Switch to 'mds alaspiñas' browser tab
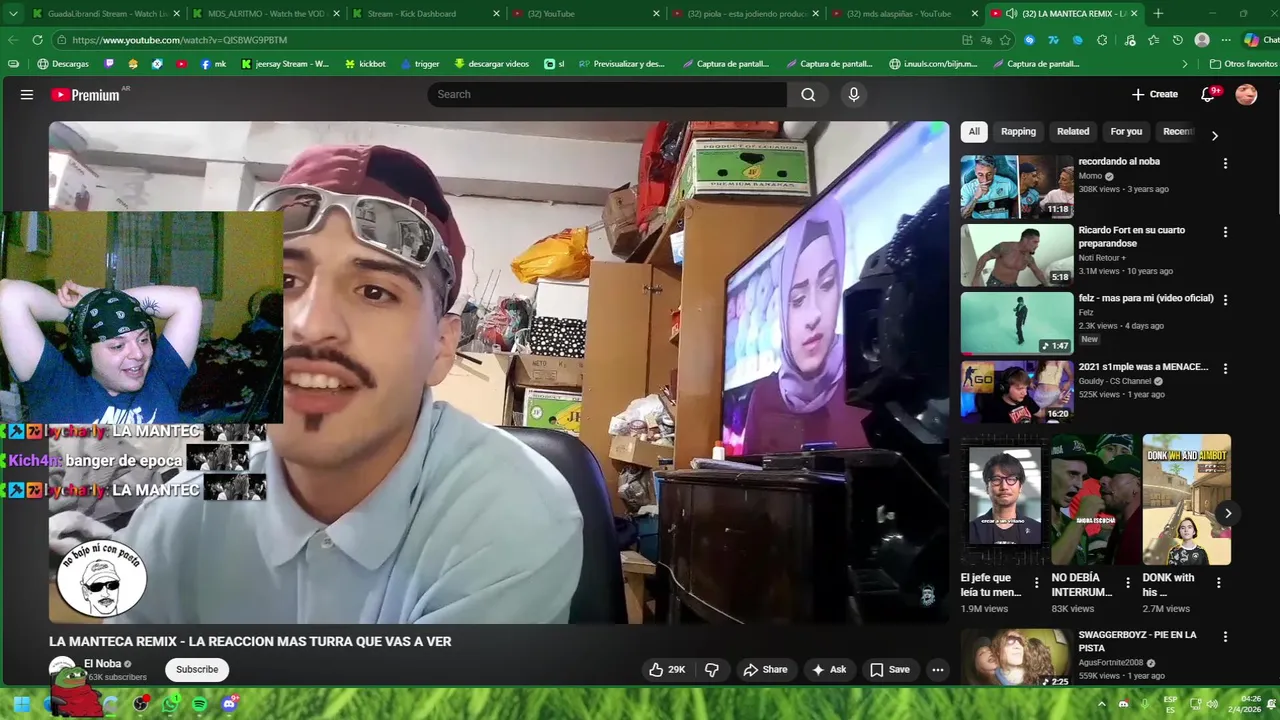The image size is (1280, 720). (x=905, y=13)
